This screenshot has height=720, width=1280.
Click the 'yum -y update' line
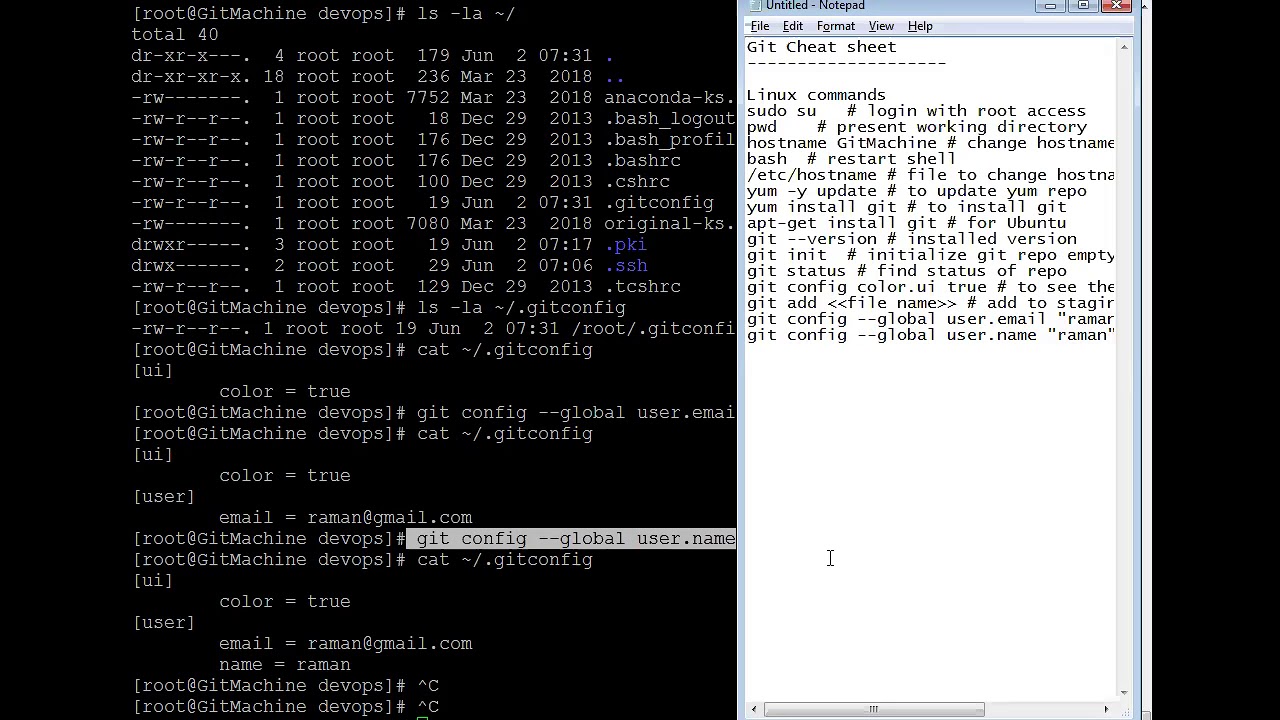(x=916, y=191)
